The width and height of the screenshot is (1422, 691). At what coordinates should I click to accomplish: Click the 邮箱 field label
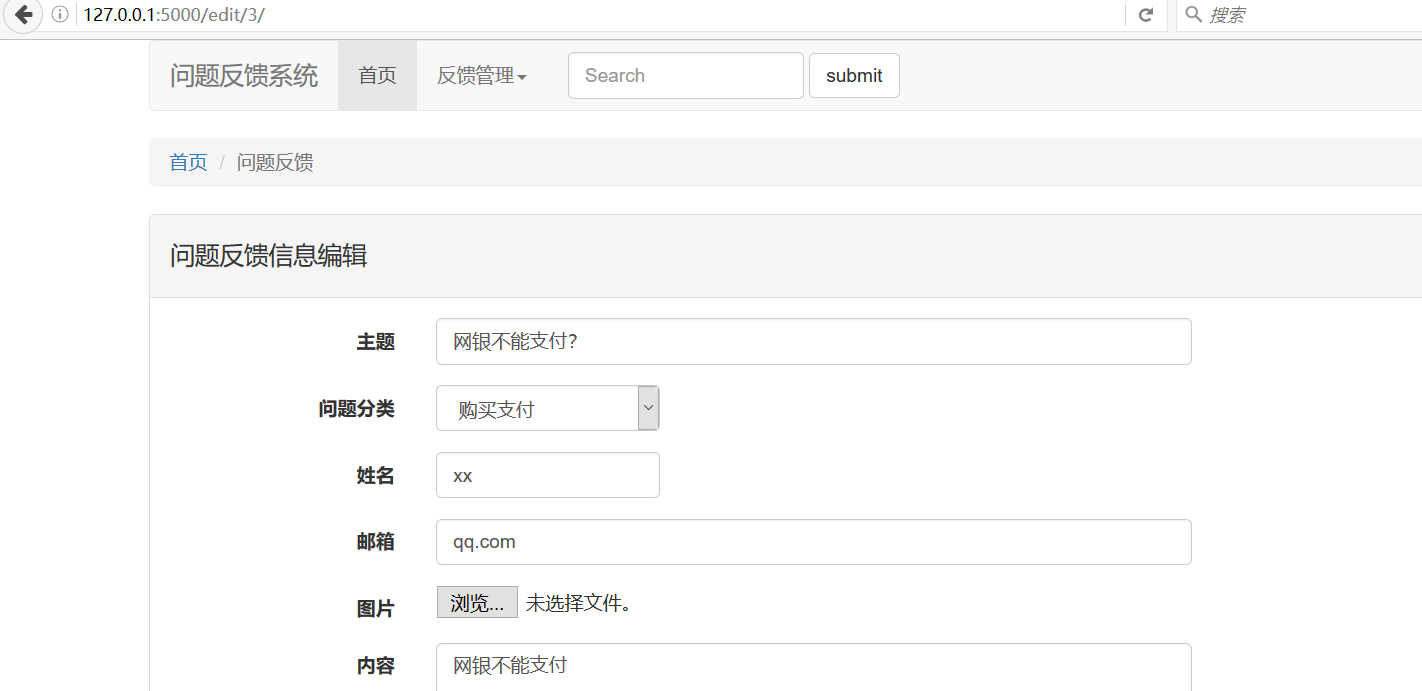click(x=376, y=542)
